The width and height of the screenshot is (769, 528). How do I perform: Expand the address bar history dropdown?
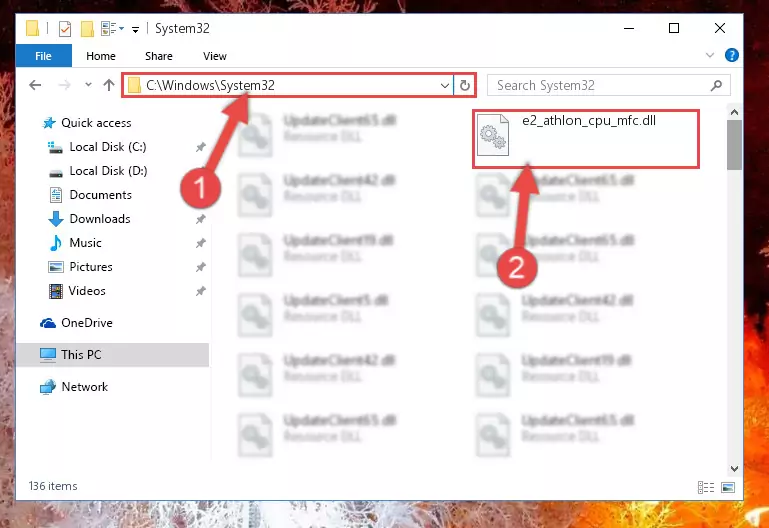(x=444, y=86)
